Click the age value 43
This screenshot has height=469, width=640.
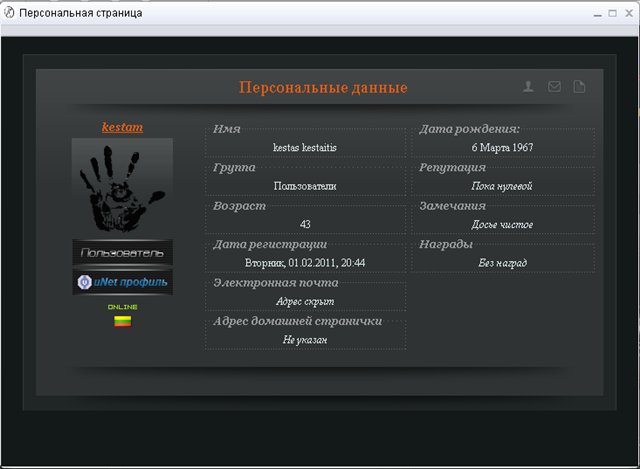[305, 224]
